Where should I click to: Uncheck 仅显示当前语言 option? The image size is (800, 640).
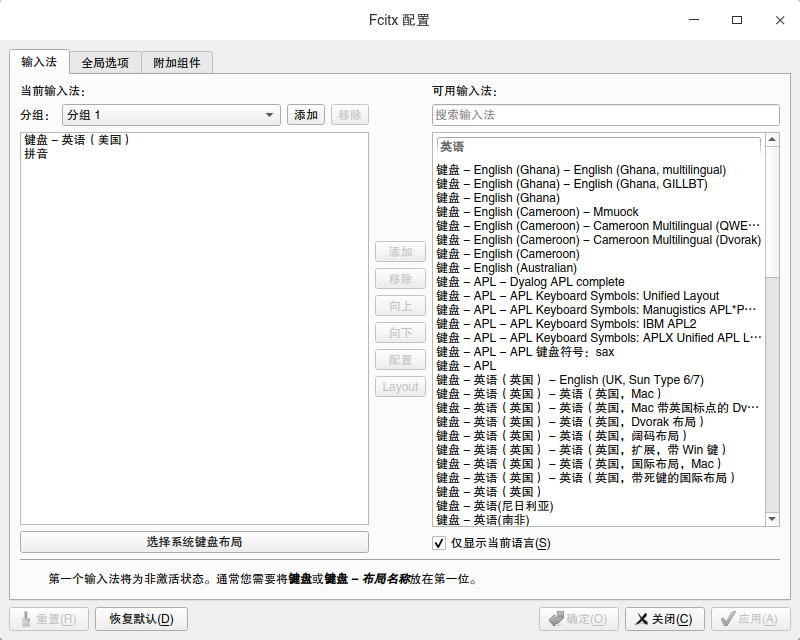(x=438, y=543)
